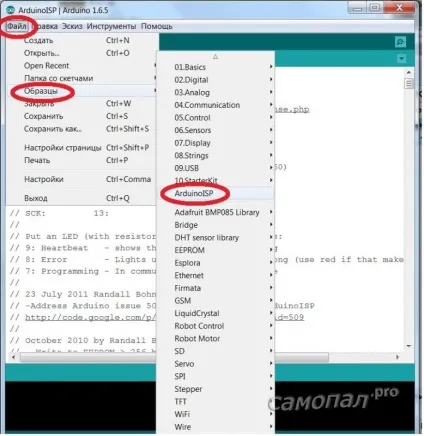Expand 03.Analog examples
The width and height of the screenshot is (424, 436).
(x=216, y=92)
